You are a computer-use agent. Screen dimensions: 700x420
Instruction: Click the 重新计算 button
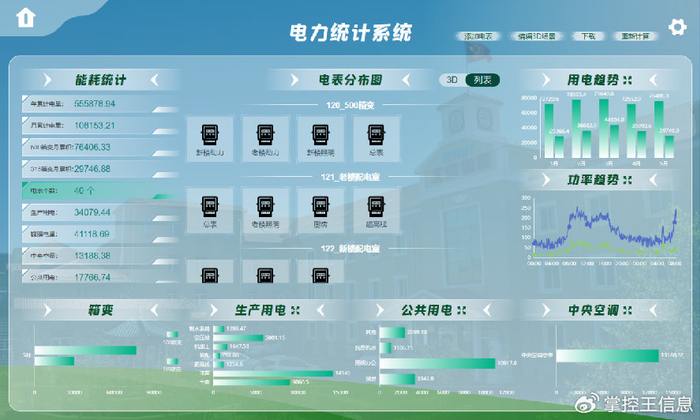635,36
